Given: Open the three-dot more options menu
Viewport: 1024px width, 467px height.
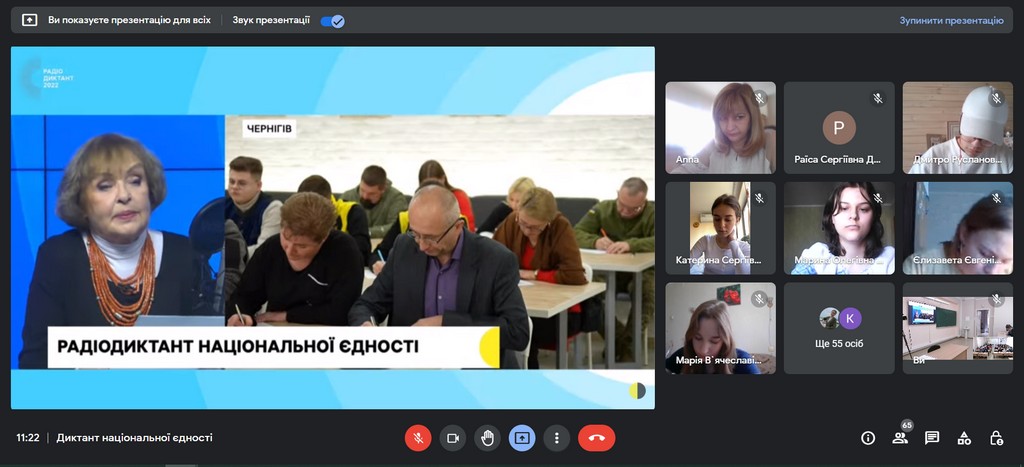Looking at the screenshot, I should pyautogui.click(x=556, y=438).
